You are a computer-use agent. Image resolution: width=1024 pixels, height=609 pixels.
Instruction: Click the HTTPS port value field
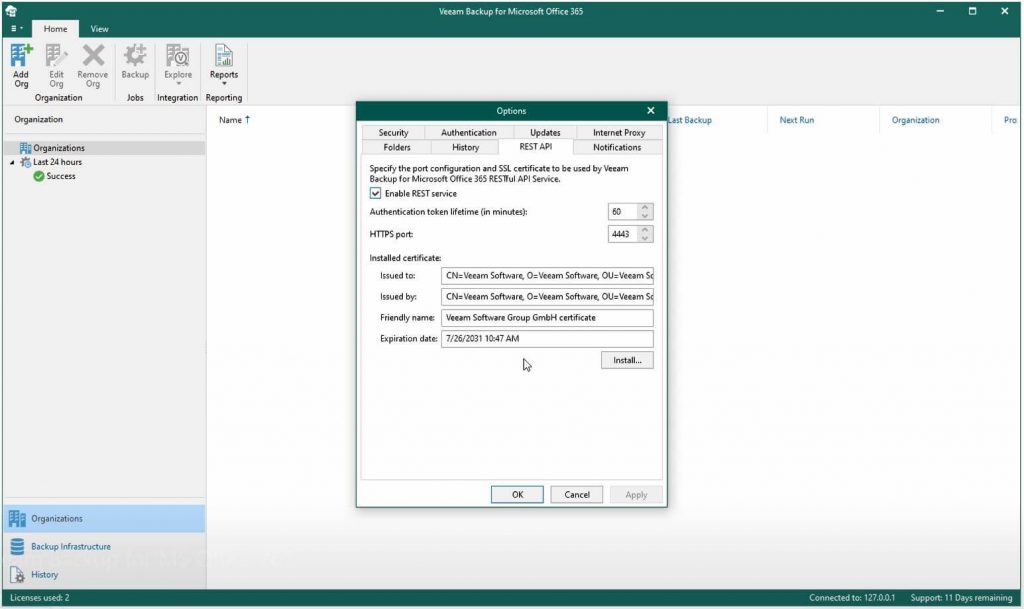623,234
